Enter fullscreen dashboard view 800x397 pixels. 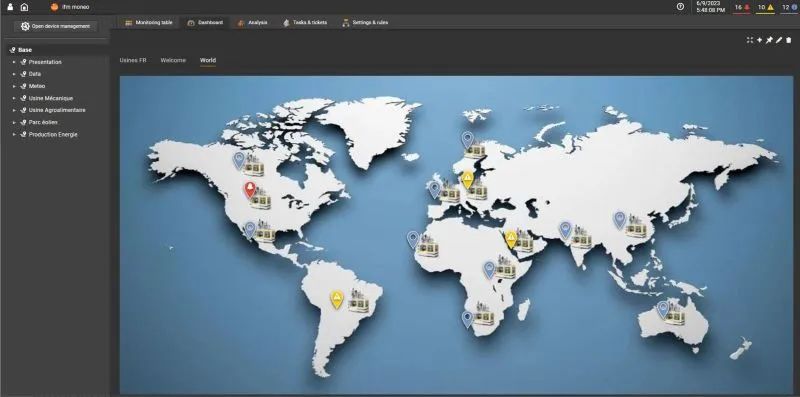[749, 40]
